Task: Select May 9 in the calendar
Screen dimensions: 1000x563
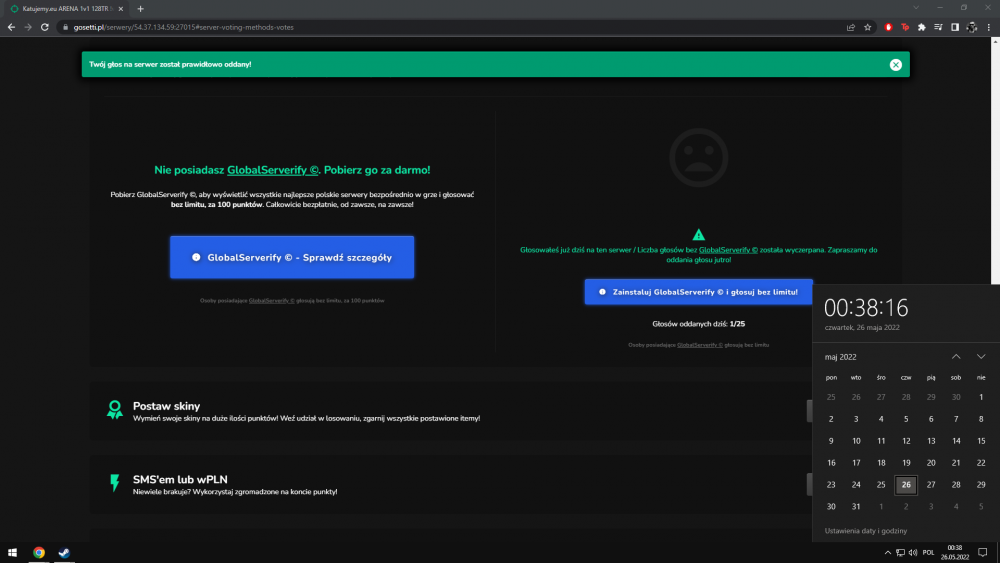Action: click(831, 441)
